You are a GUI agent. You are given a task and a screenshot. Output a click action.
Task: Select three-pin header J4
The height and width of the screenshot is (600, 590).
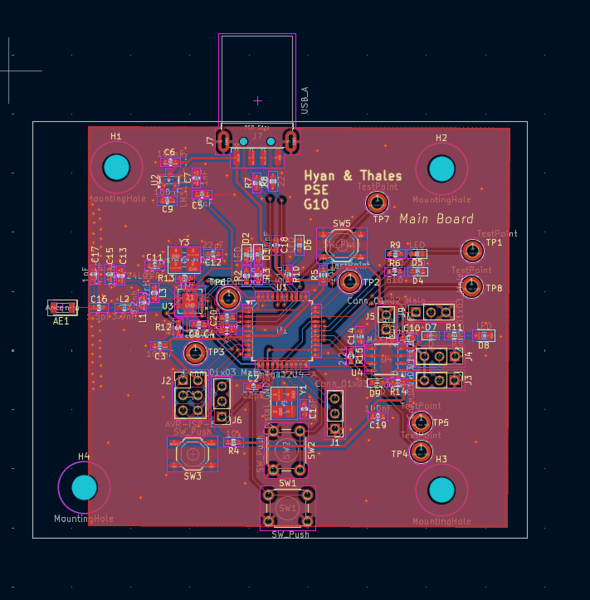tap(439, 357)
